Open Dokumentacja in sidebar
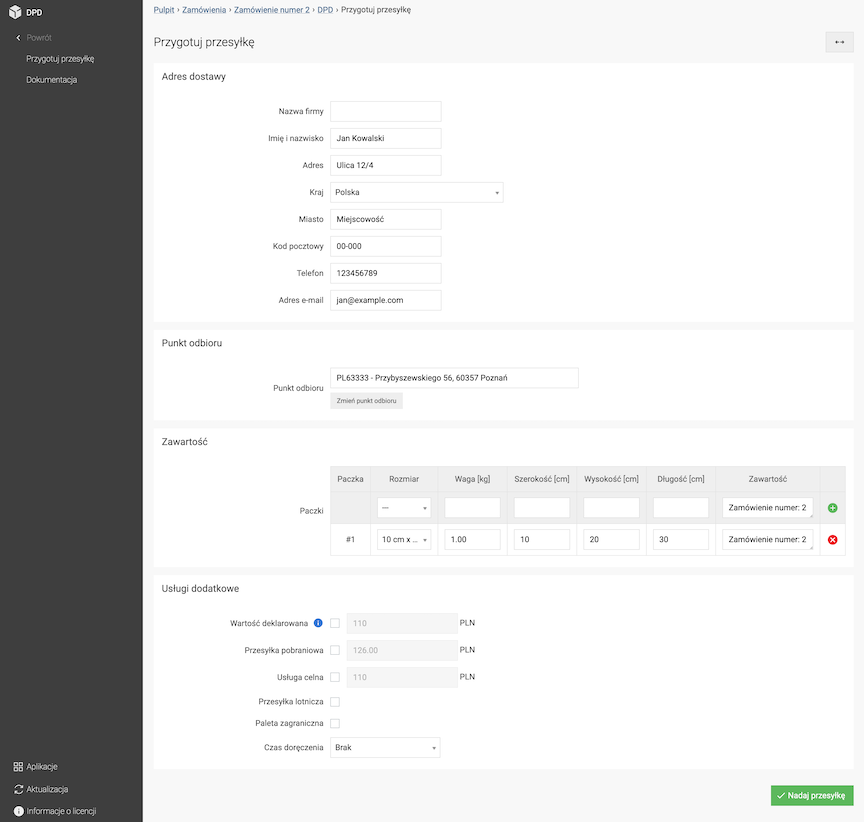Image resolution: width=864 pixels, height=822 pixels. click(x=52, y=80)
